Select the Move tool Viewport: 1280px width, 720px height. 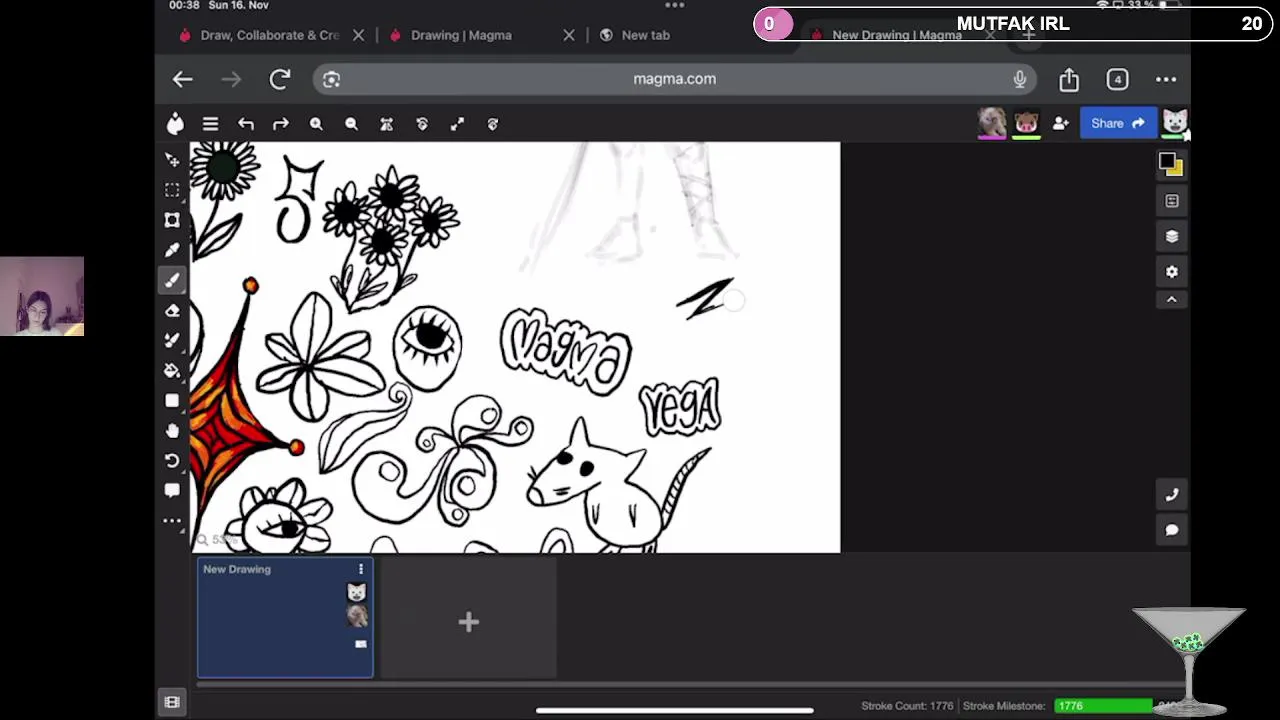172,160
